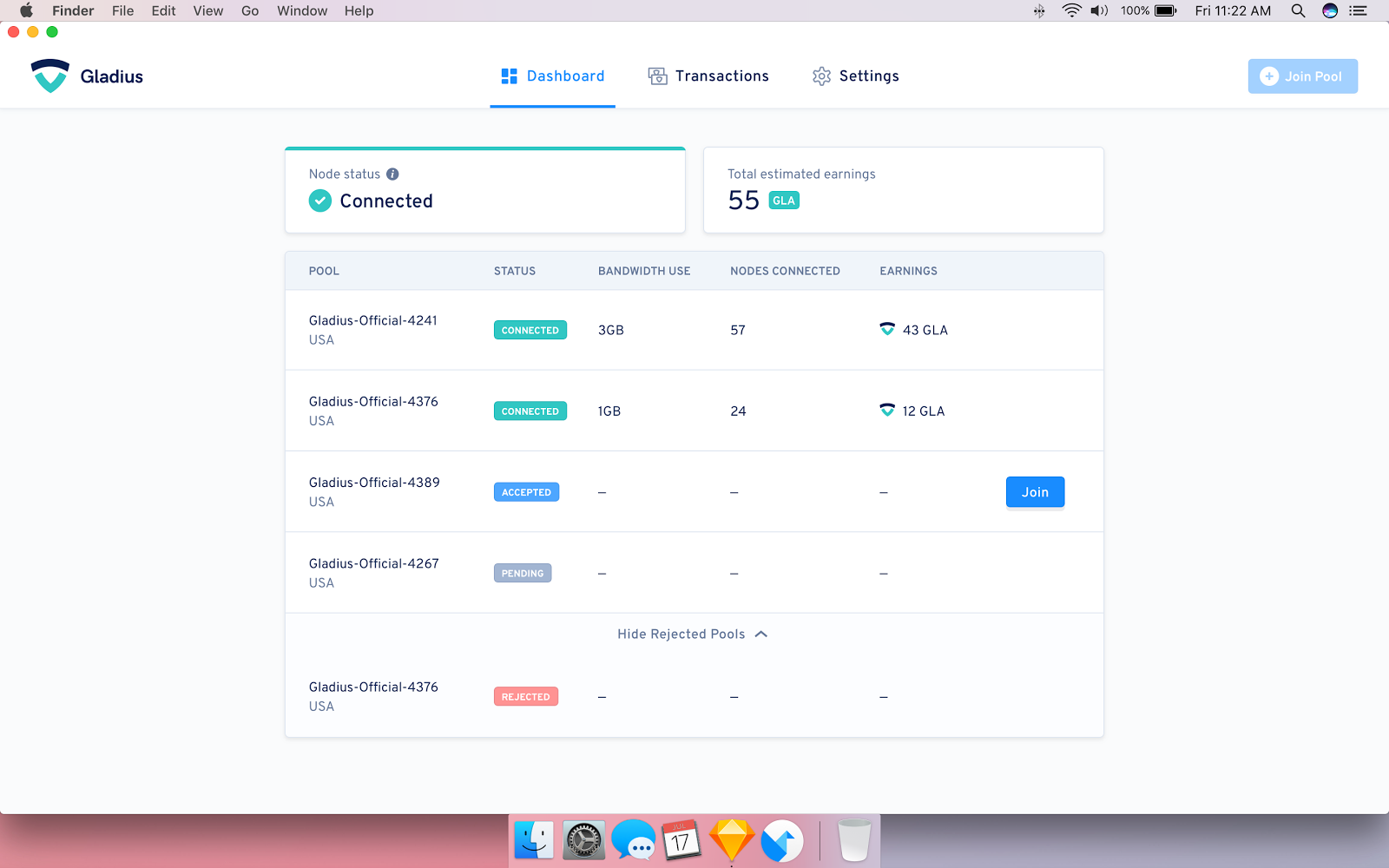The width and height of the screenshot is (1389, 868).
Task: Click the green Connected checkmark icon
Action: coord(320,201)
